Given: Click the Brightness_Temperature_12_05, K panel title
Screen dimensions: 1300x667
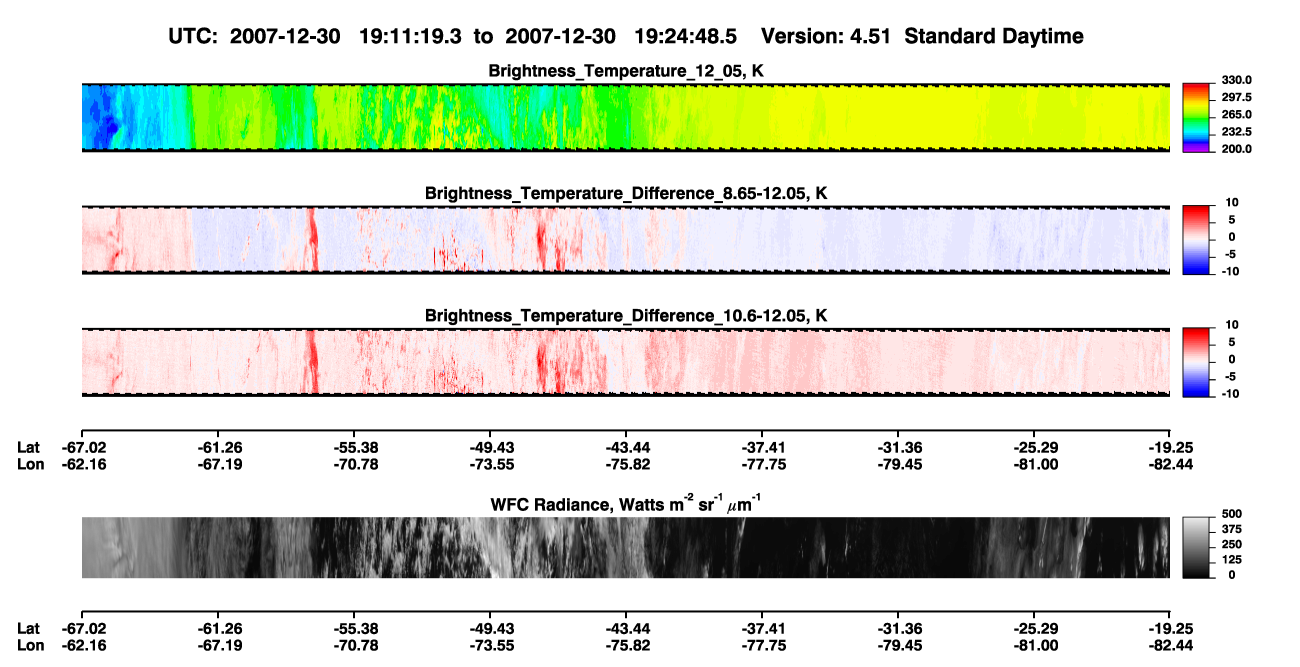Looking at the screenshot, I should (626, 71).
